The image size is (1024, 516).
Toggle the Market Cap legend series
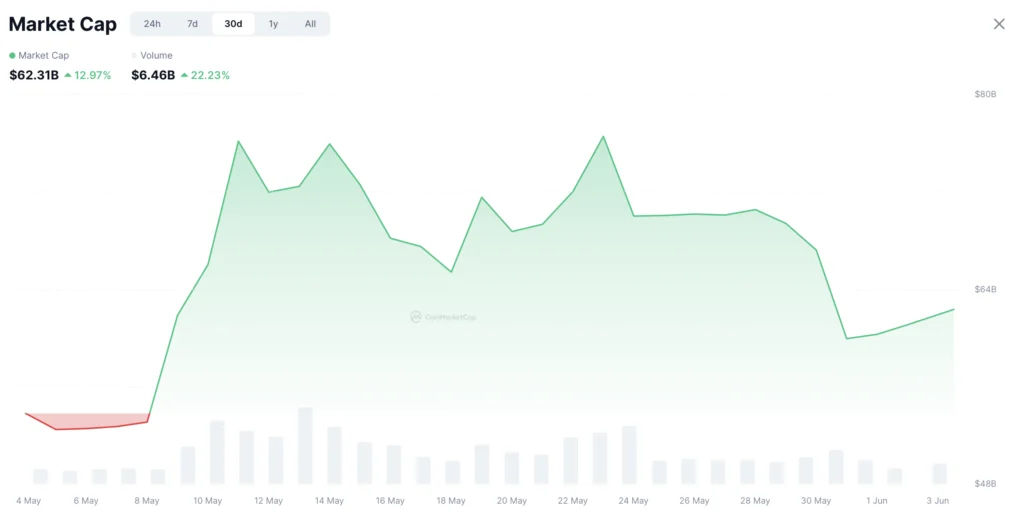coord(39,56)
